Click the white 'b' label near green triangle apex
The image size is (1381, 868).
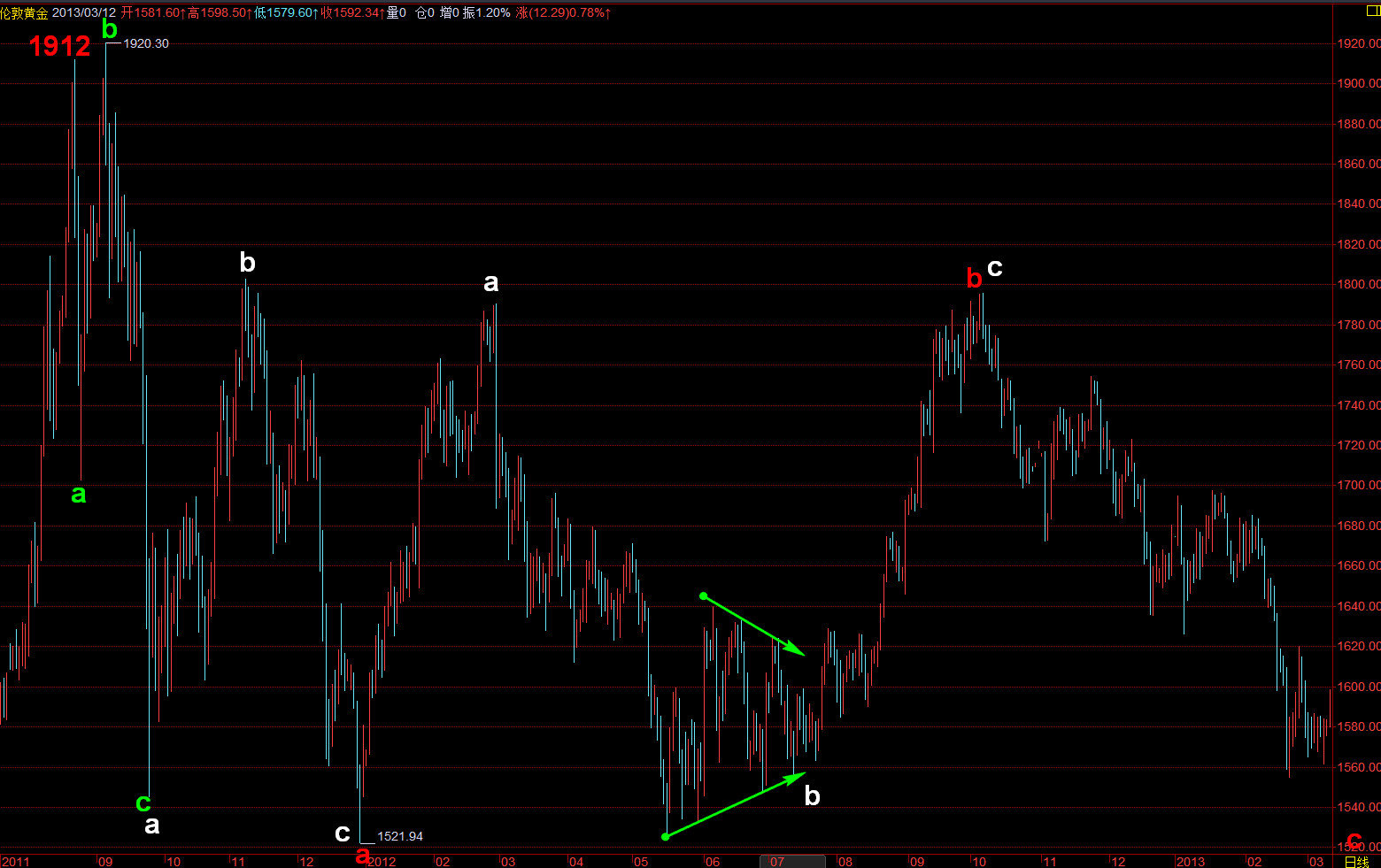click(x=812, y=796)
